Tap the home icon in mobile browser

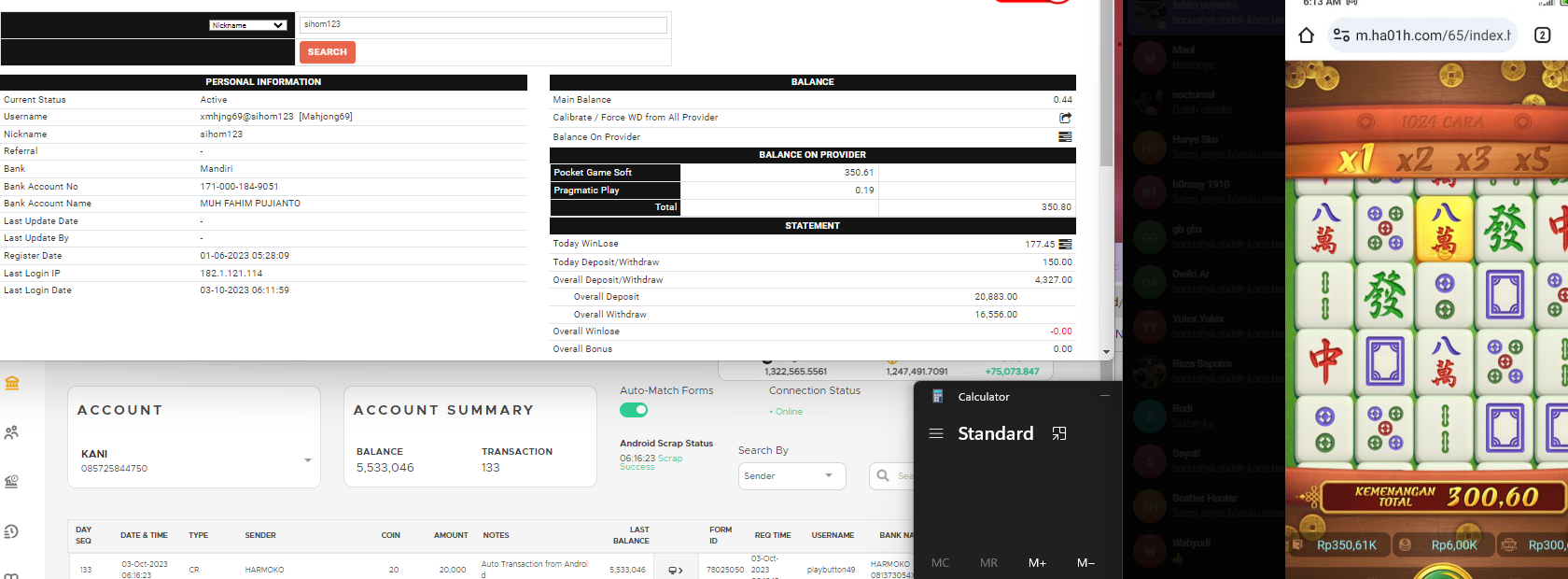point(1307,35)
